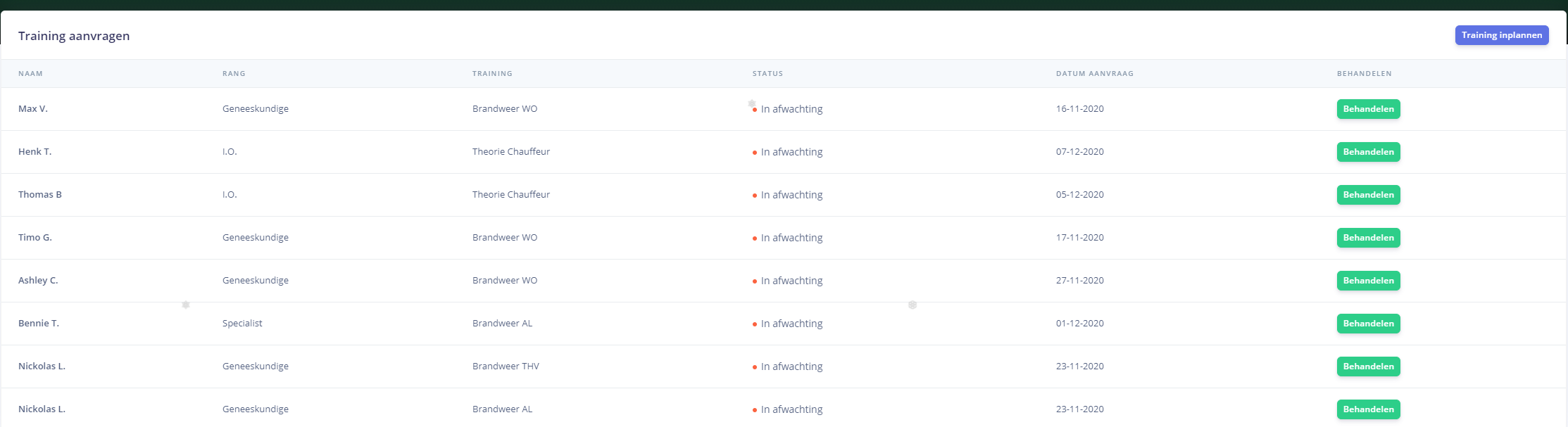Click the red status dot for Bennie T.

[755, 324]
